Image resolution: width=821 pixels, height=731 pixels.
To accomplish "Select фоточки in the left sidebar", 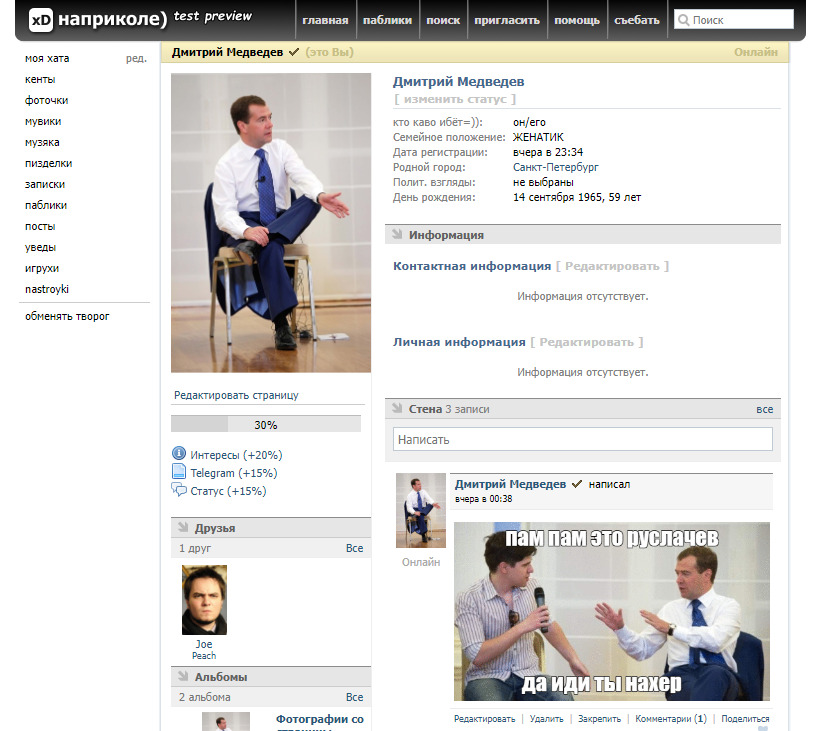I will pyautogui.click(x=47, y=100).
